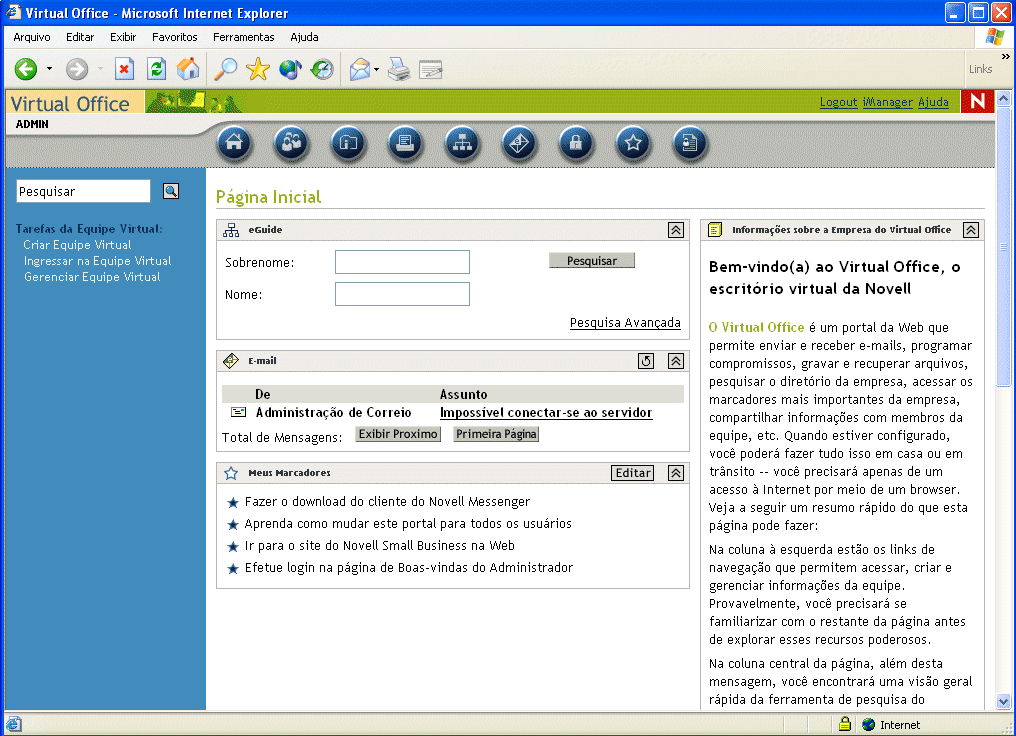Open the iManager link
The image size is (1016, 736).
pyautogui.click(x=888, y=102)
